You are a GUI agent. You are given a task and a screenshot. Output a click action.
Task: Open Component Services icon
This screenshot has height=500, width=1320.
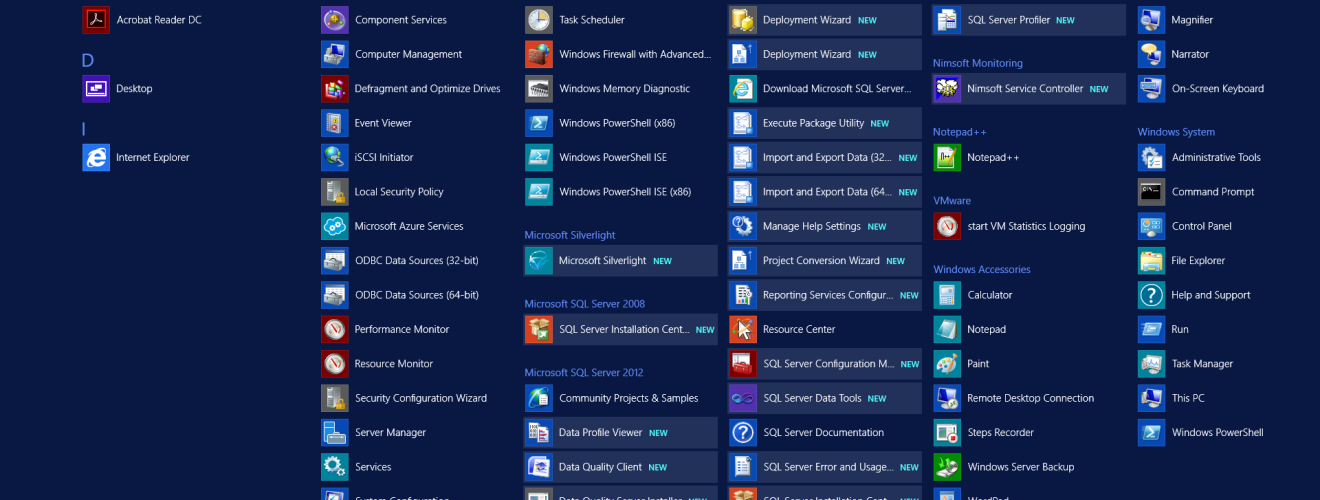[x=335, y=20]
